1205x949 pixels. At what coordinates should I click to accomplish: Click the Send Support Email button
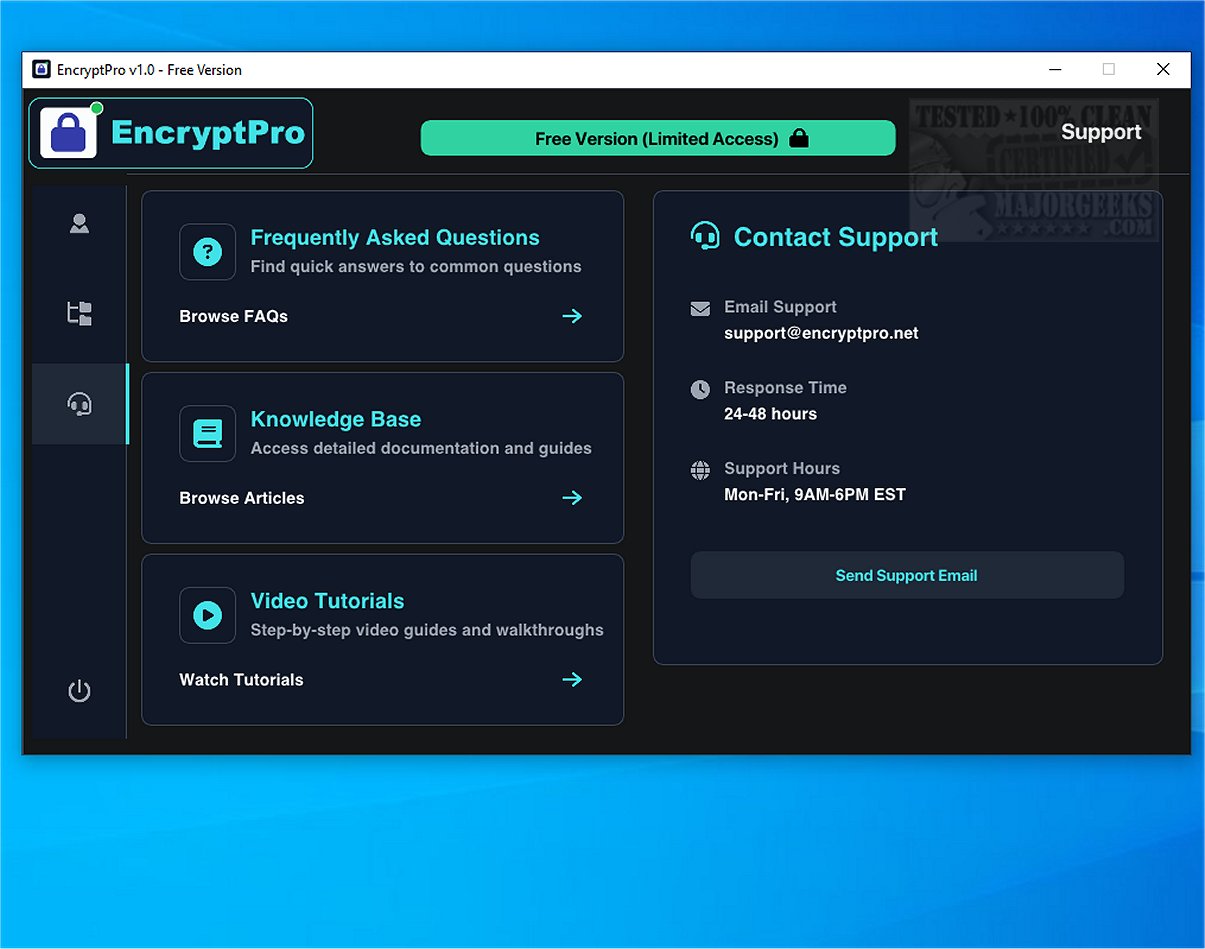pos(907,575)
